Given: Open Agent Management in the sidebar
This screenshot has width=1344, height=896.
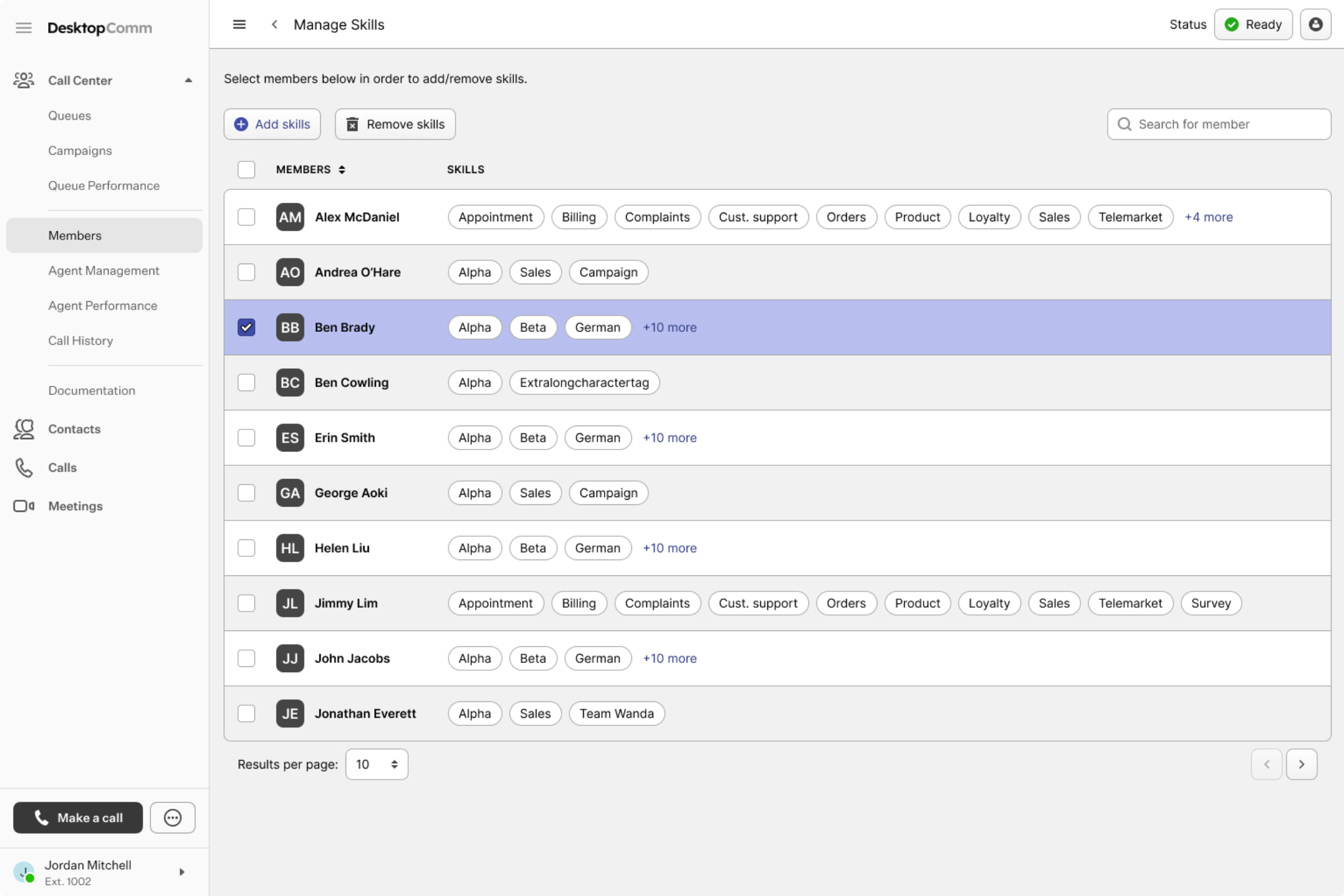Looking at the screenshot, I should click(103, 270).
